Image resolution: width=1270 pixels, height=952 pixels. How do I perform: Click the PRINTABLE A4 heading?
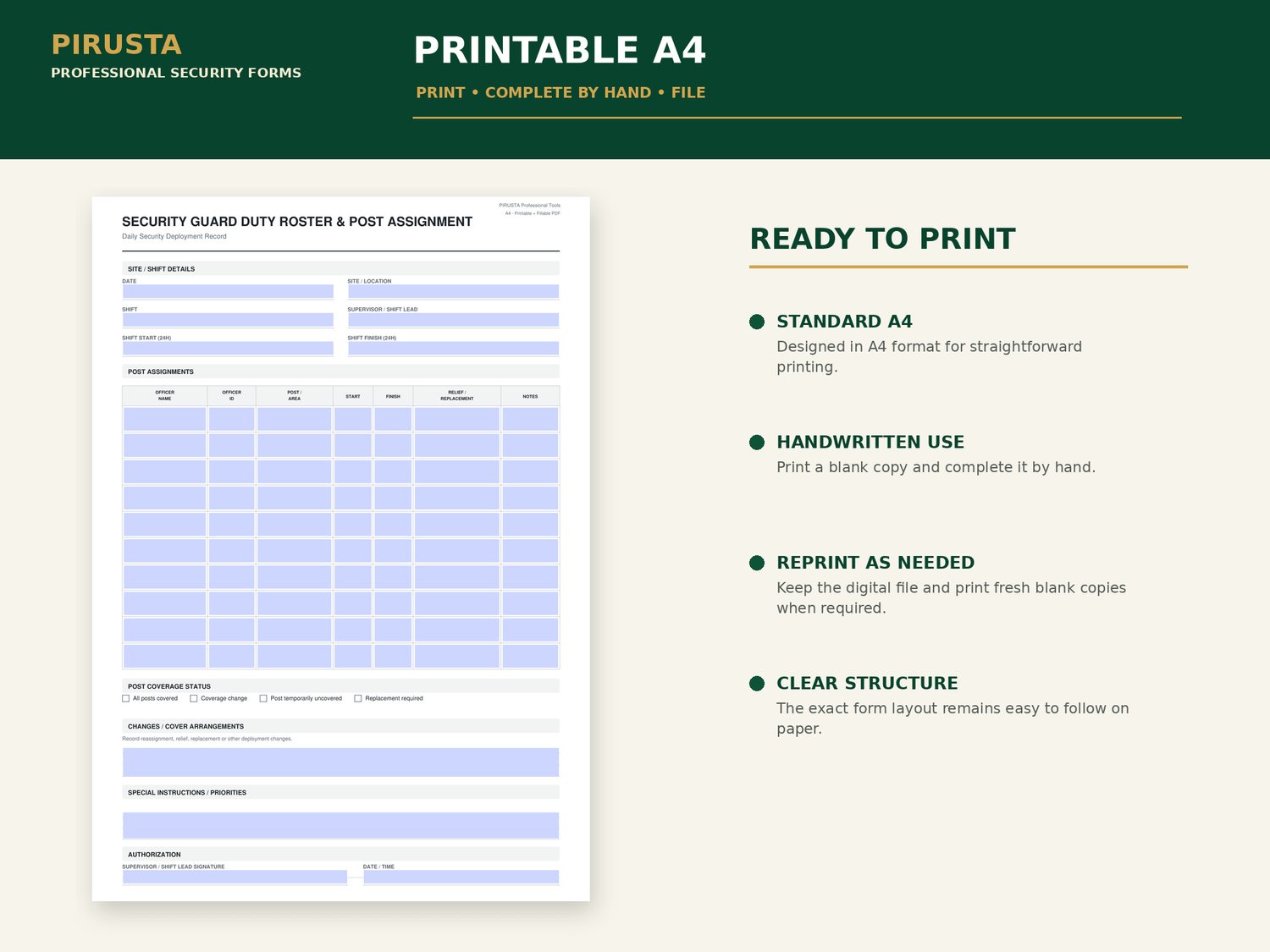click(x=560, y=50)
